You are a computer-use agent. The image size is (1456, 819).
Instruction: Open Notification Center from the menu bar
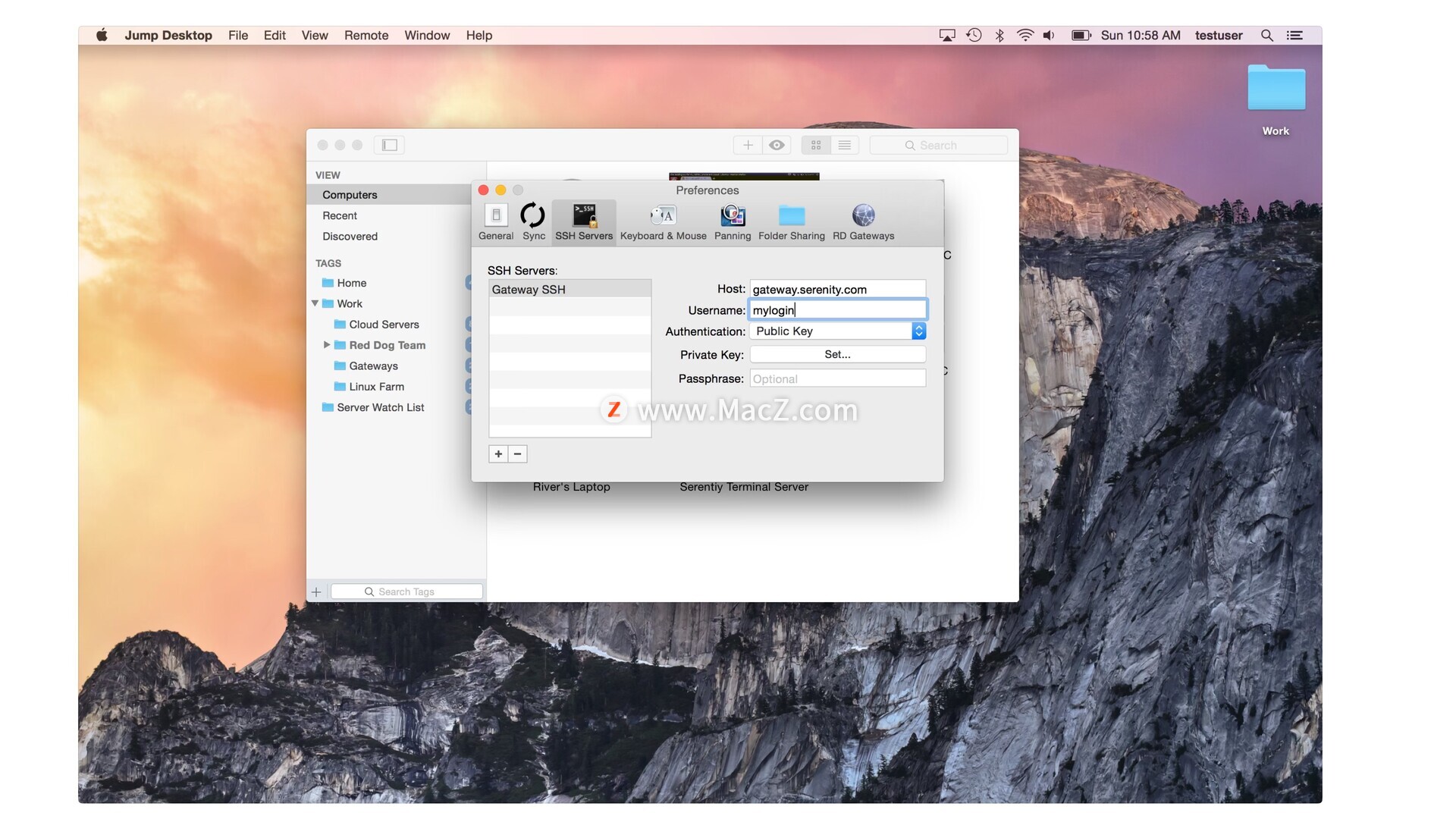pyautogui.click(x=1294, y=35)
